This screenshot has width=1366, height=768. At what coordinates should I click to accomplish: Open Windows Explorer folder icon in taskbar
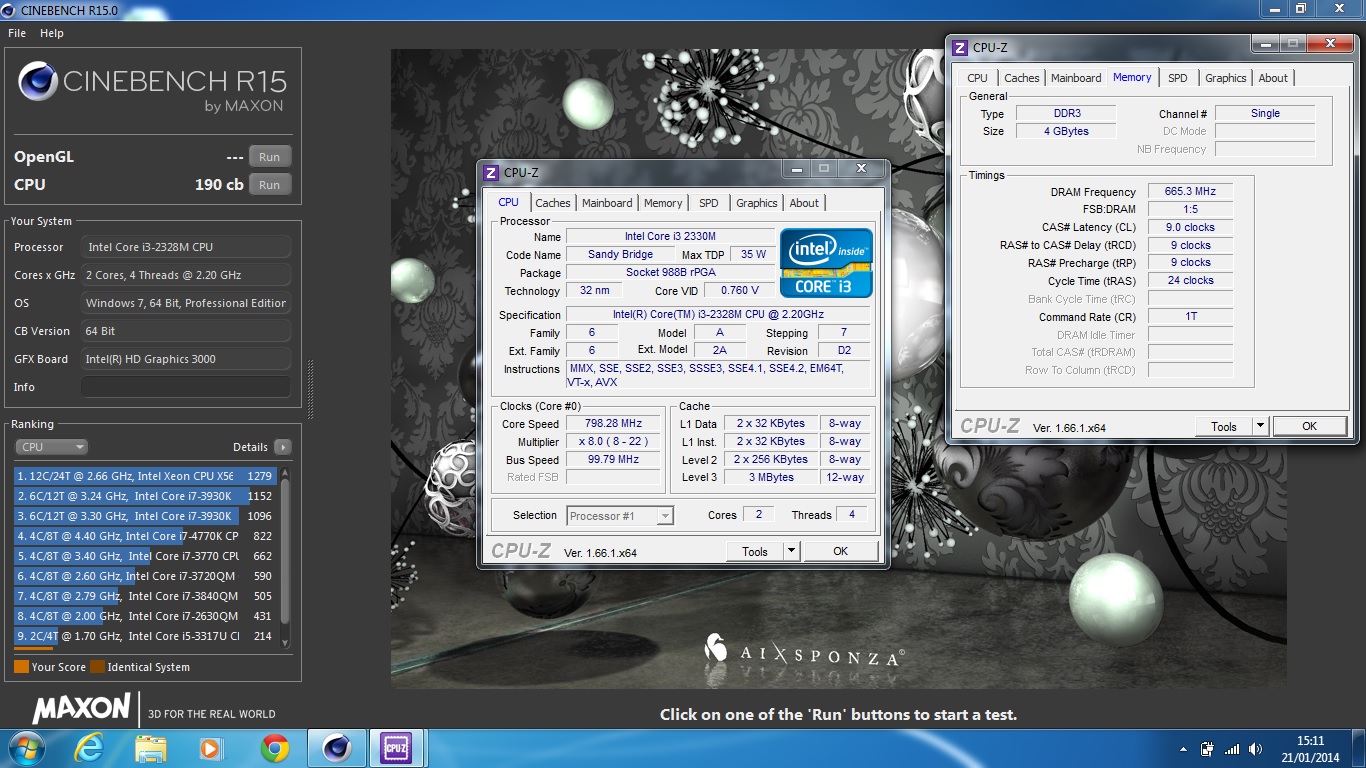click(151, 748)
